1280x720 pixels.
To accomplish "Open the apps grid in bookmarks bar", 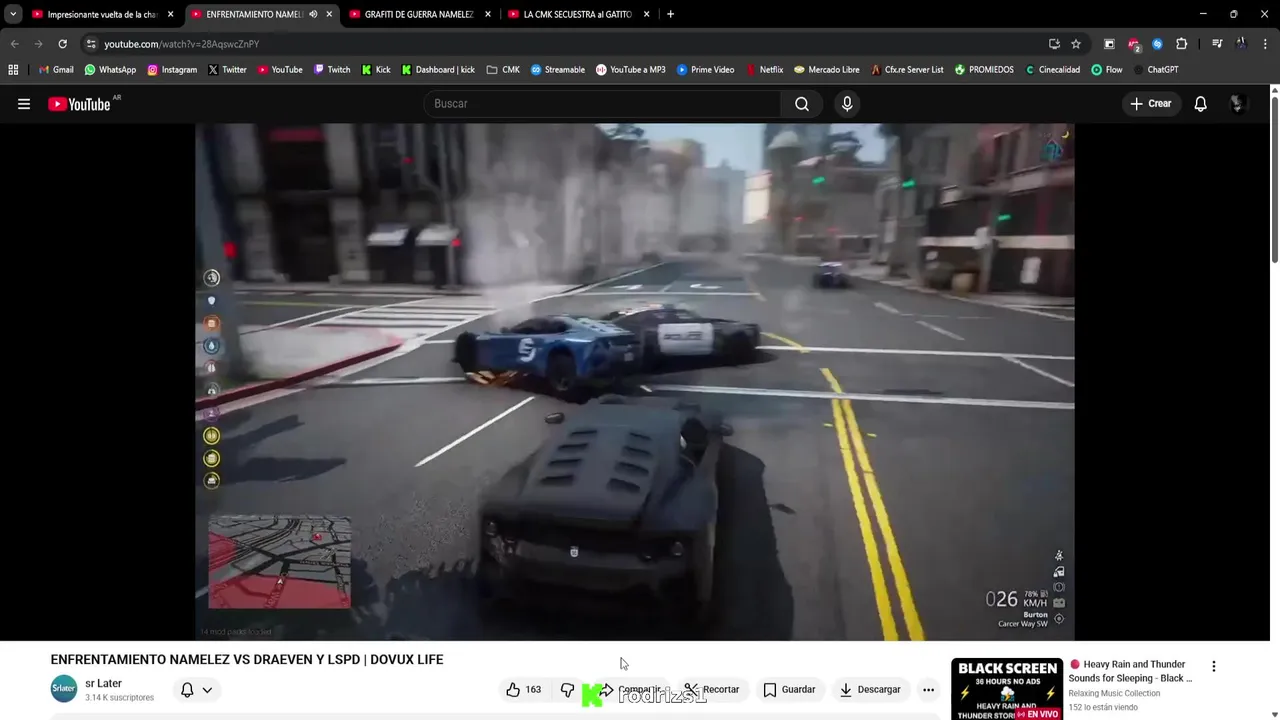I will click(13, 70).
